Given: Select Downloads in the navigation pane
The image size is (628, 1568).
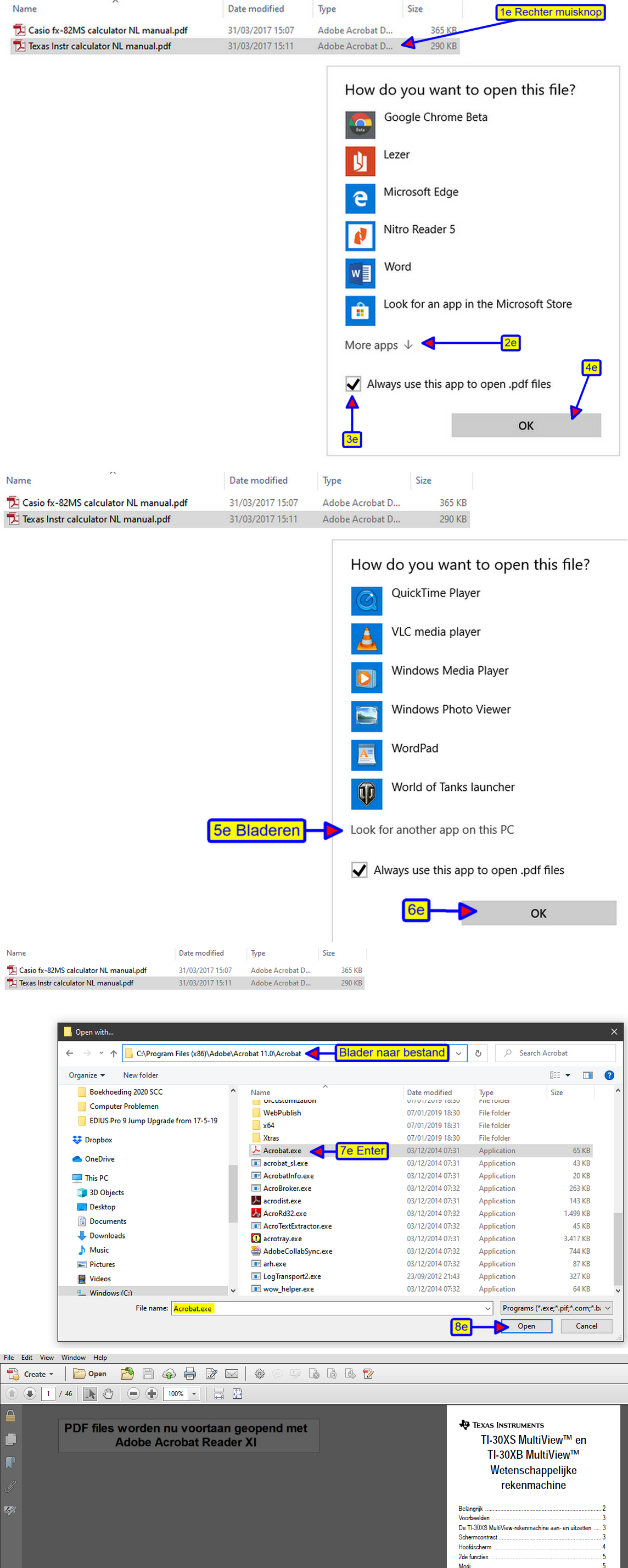Looking at the screenshot, I should click(x=101, y=1236).
